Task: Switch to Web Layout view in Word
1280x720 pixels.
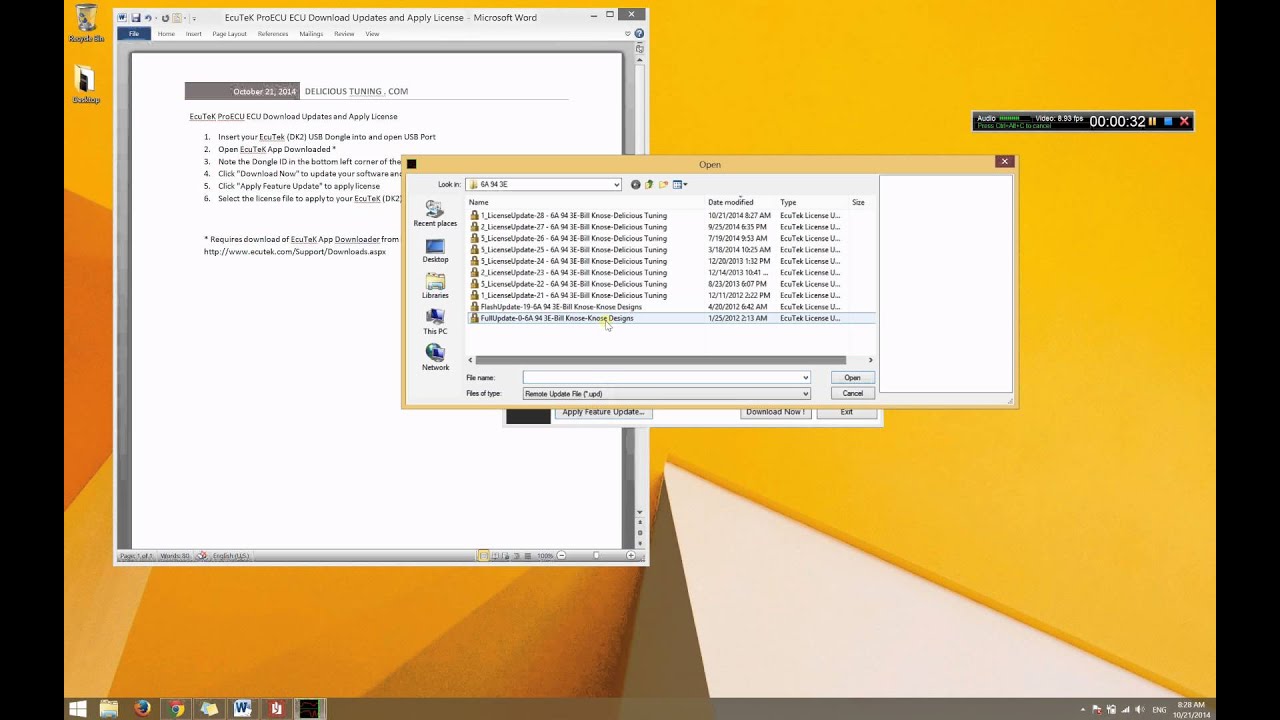Action: click(x=505, y=555)
